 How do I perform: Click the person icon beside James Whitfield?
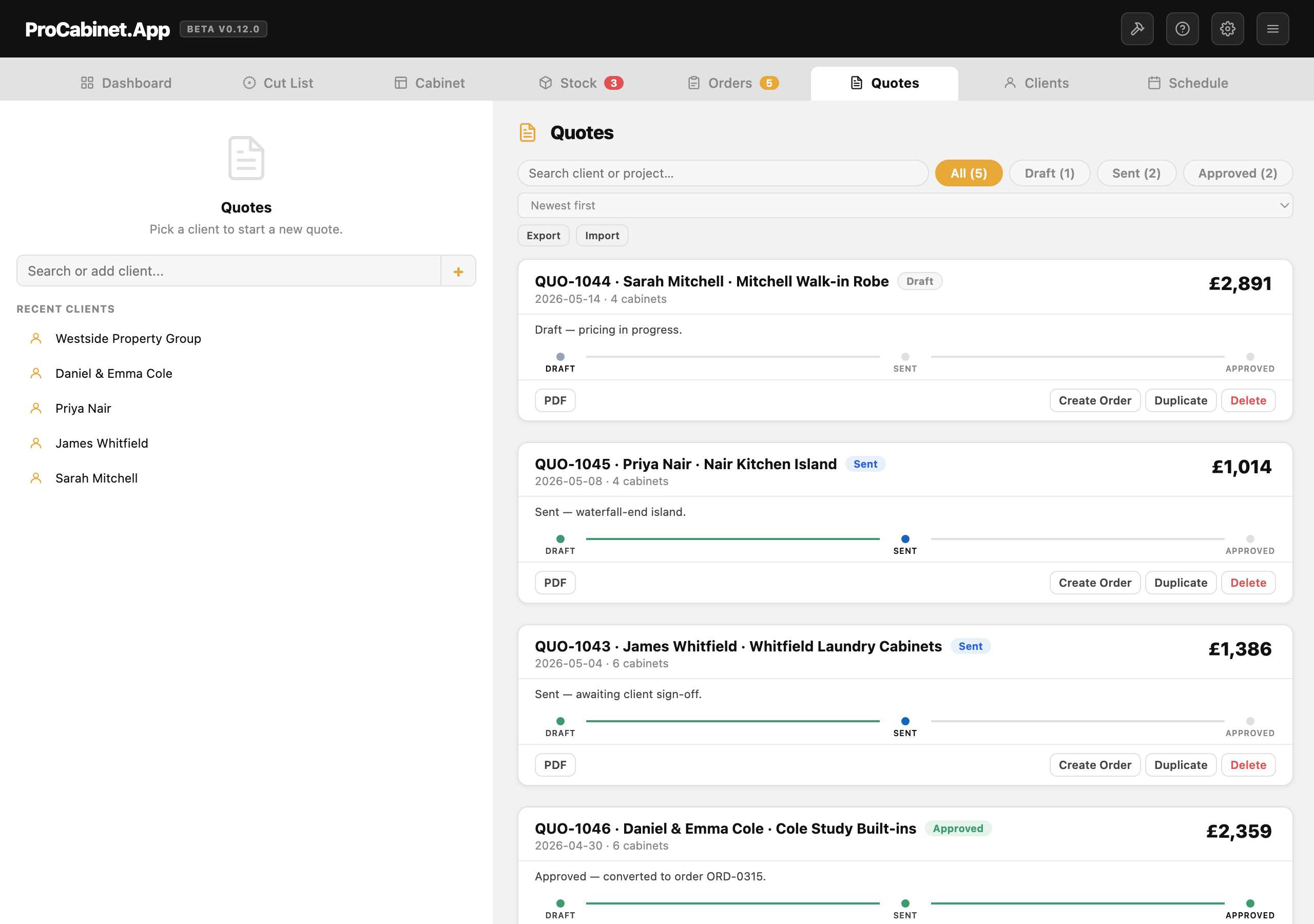pos(36,443)
